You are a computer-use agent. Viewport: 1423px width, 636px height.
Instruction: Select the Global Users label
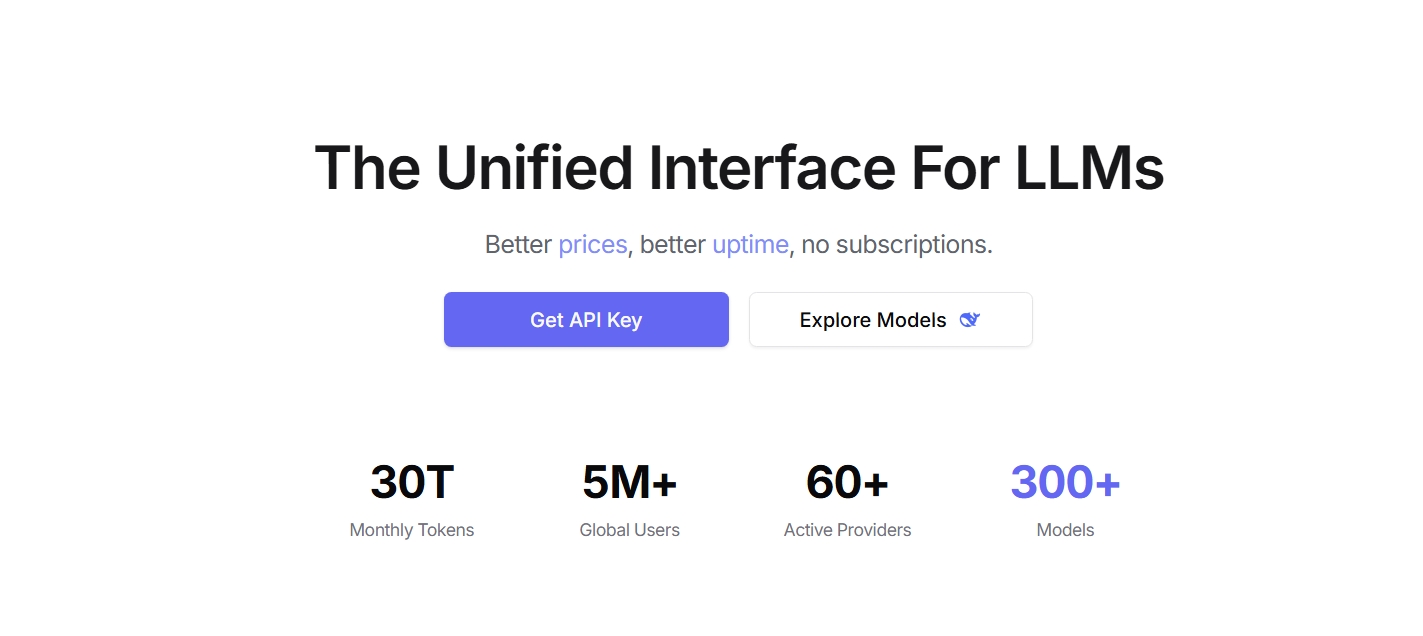click(629, 530)
